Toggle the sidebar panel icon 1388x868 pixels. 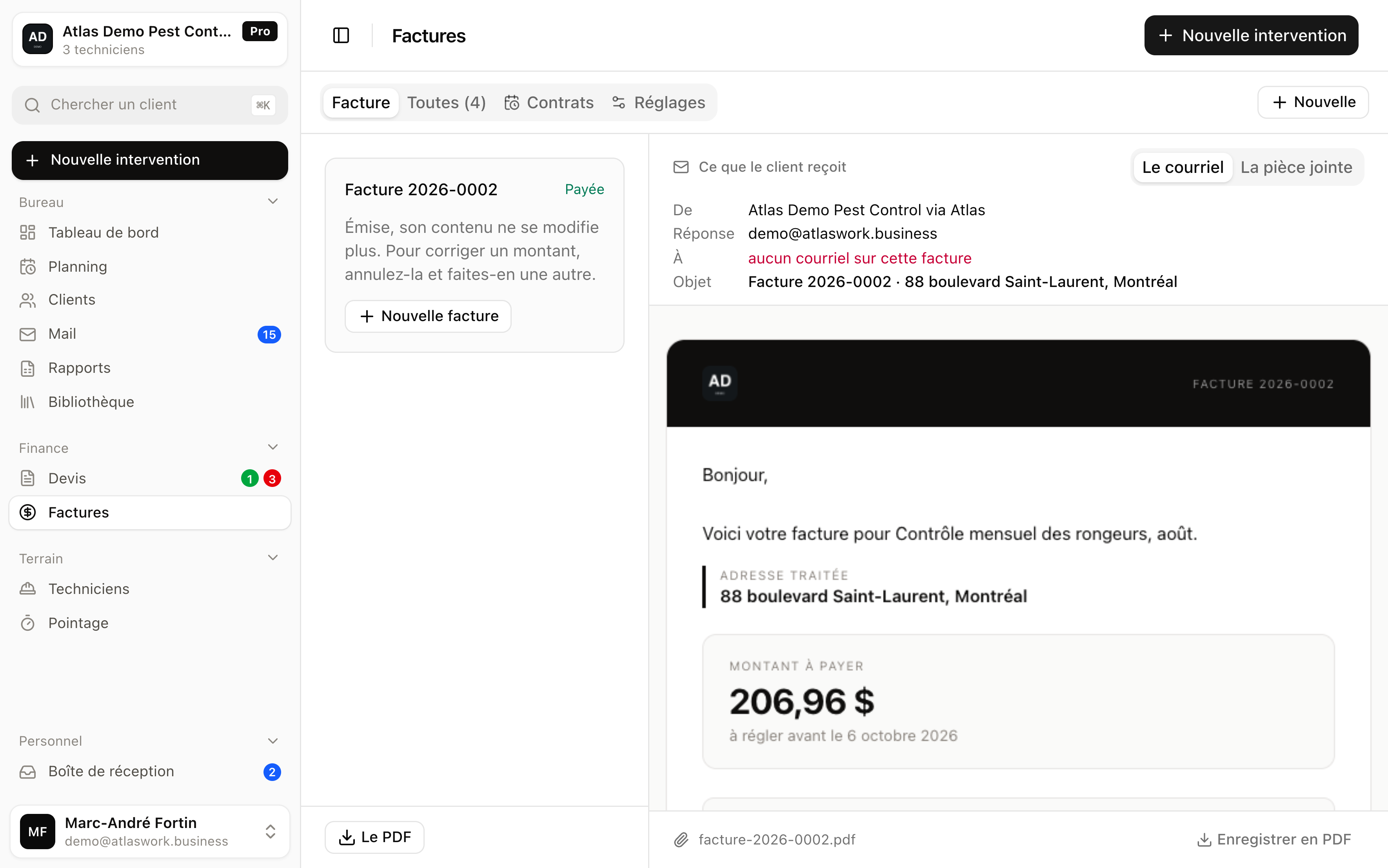(x=341, y=36)
